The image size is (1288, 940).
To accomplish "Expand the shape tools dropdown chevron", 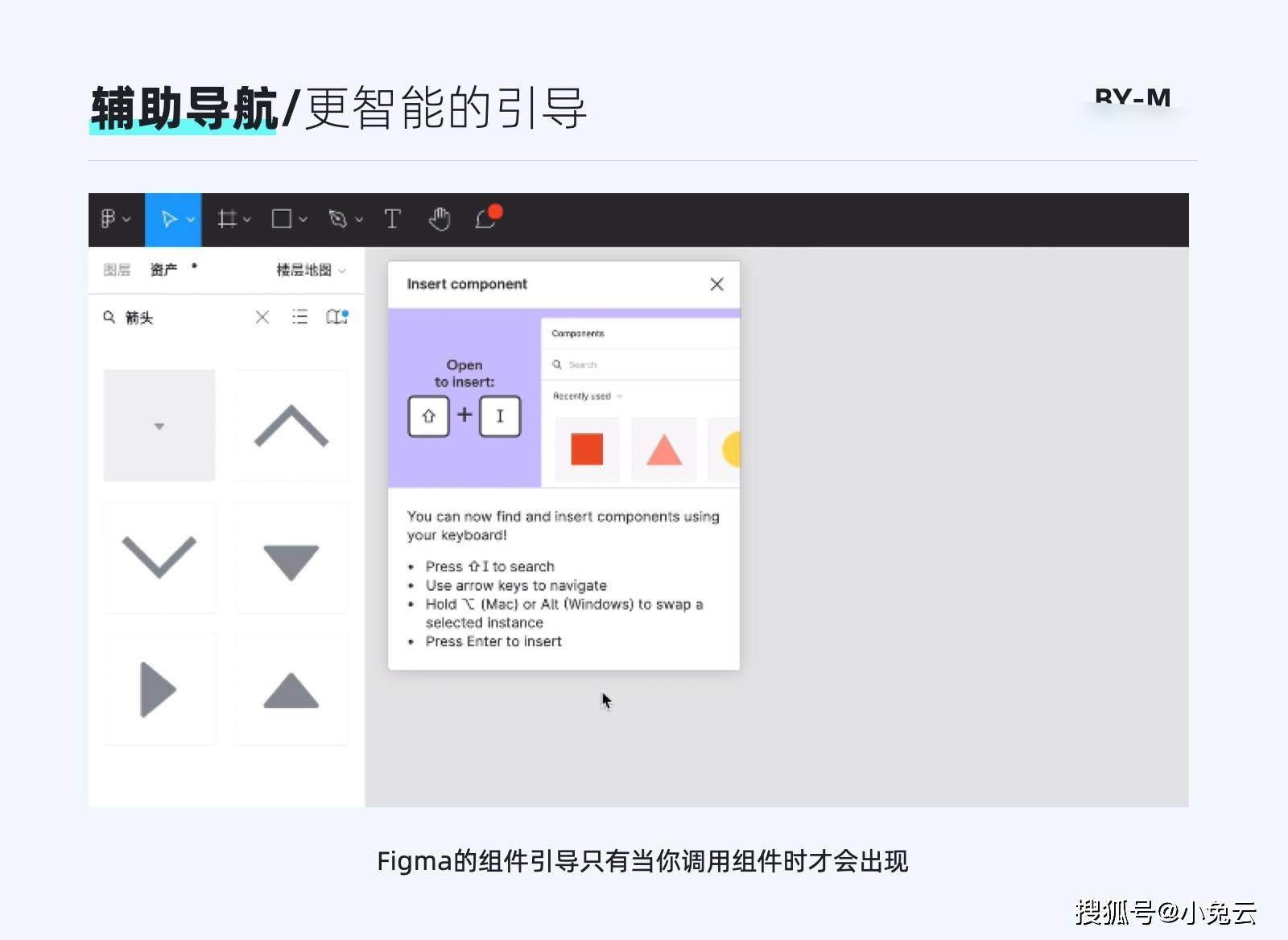I will (x=303, y=219).
